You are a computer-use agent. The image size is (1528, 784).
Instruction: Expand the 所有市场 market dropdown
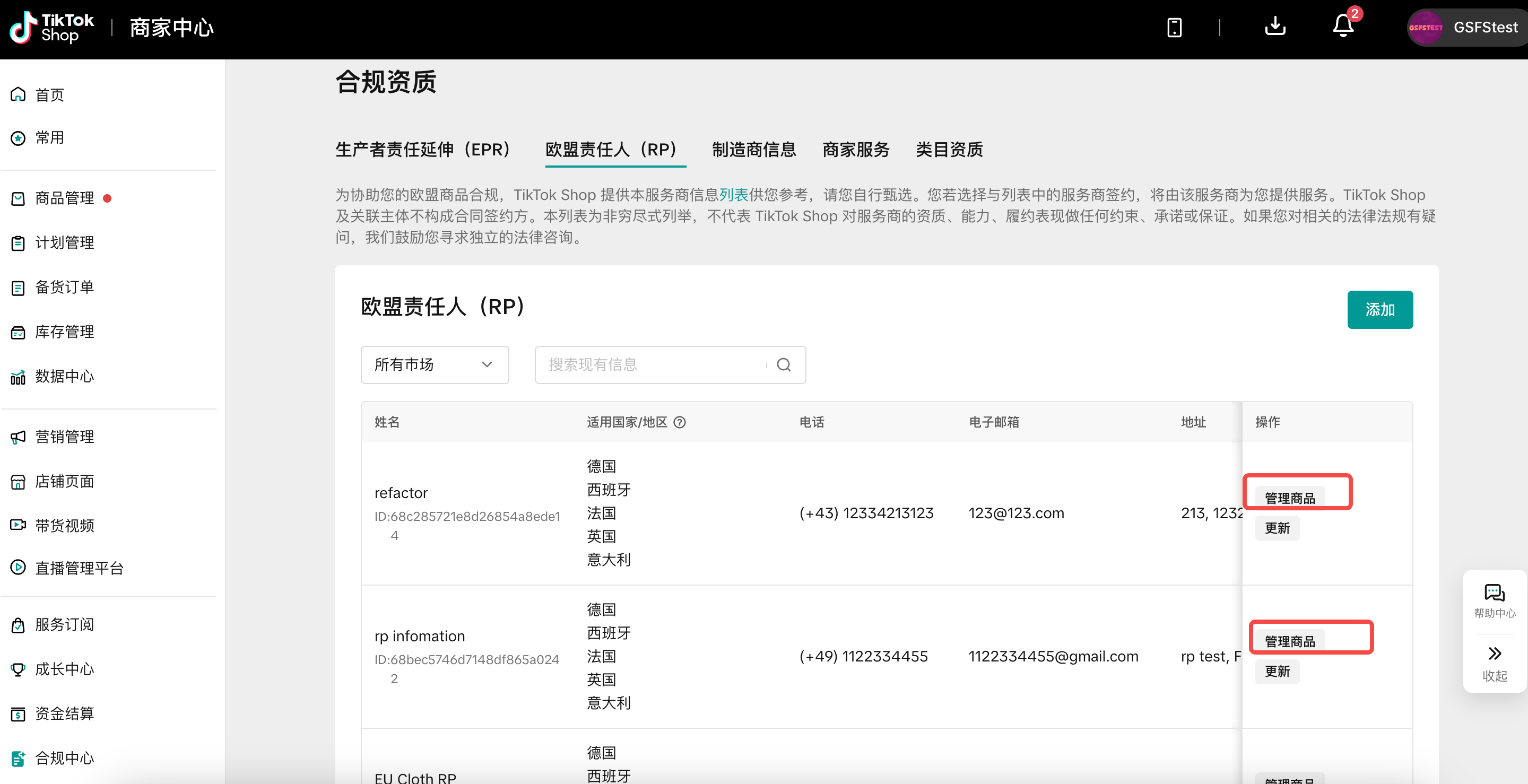coord(434,365)
